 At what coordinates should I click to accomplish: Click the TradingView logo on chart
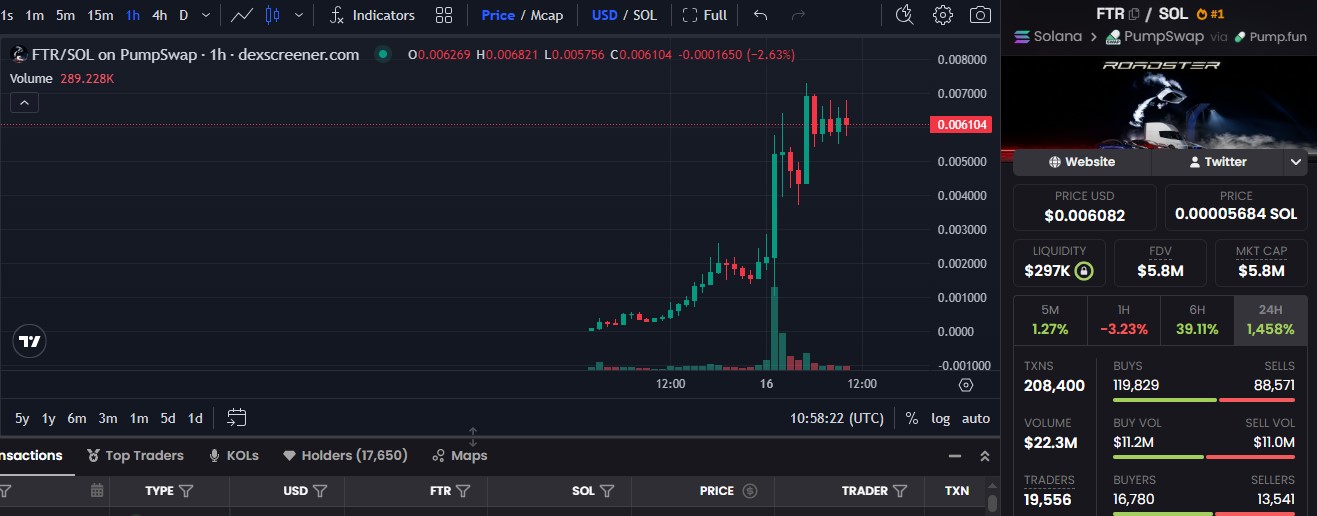pyautogui.click(x=30, y=341)
